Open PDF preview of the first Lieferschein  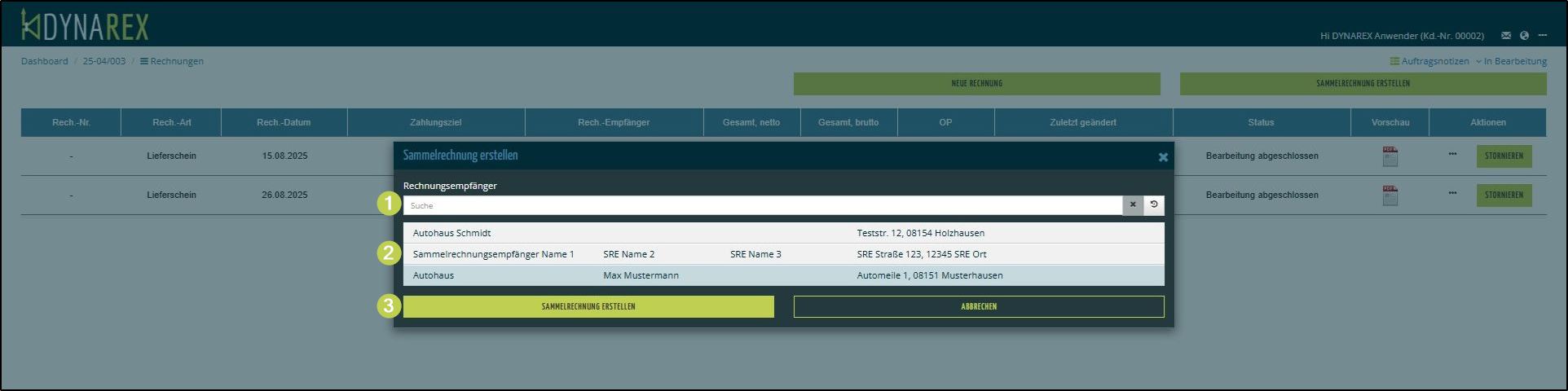point(1390,156)
